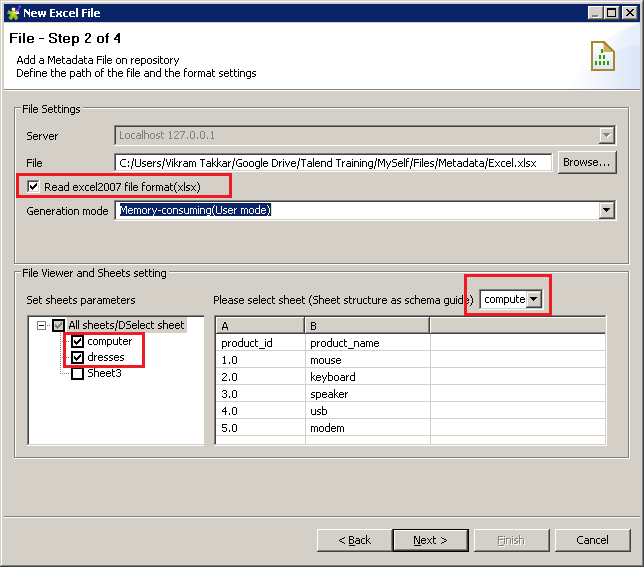Uncheck the computer sheet checkbox
Image resolution: width=644 pixels, height=567 pixels.
78,341
